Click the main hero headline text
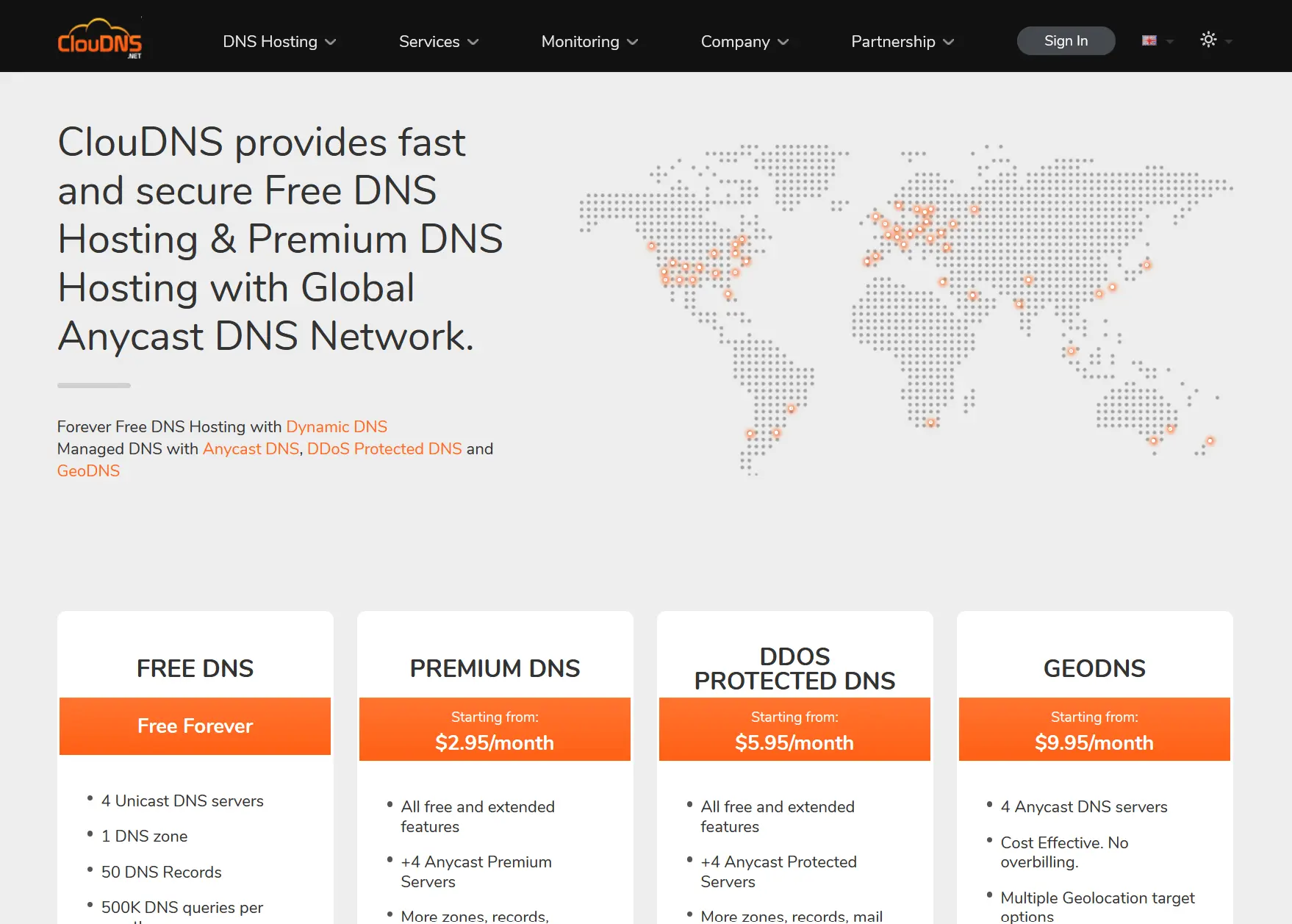The width and height of the screenshot is (1292, 924). pos(280,239)
